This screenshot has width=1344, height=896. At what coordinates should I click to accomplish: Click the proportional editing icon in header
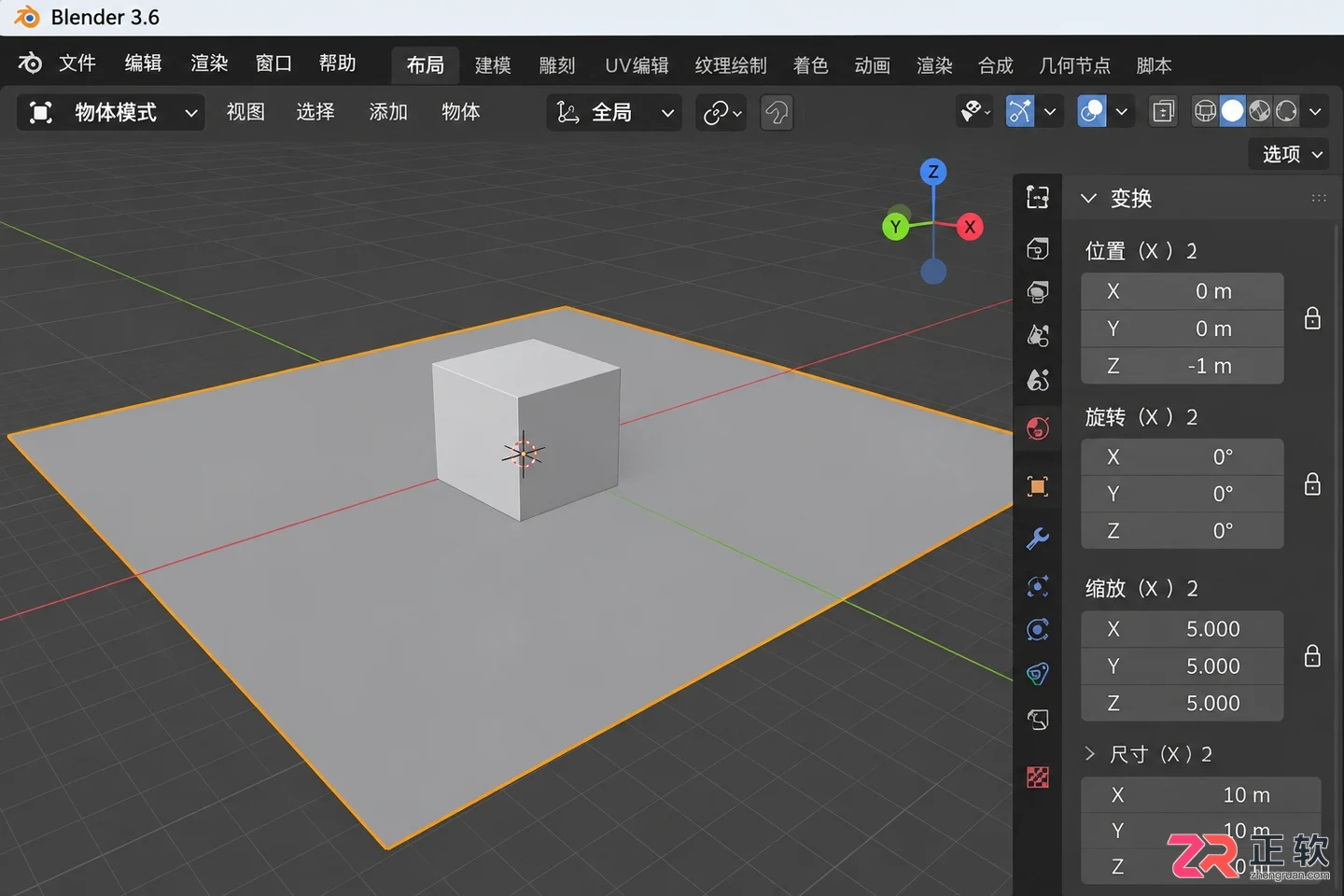tap(777, 113)
